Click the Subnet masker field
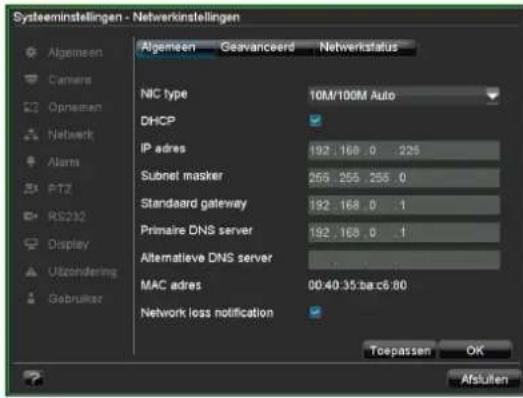Image resolution: width=523 pixels, height=398 pixels. (404, 178)
